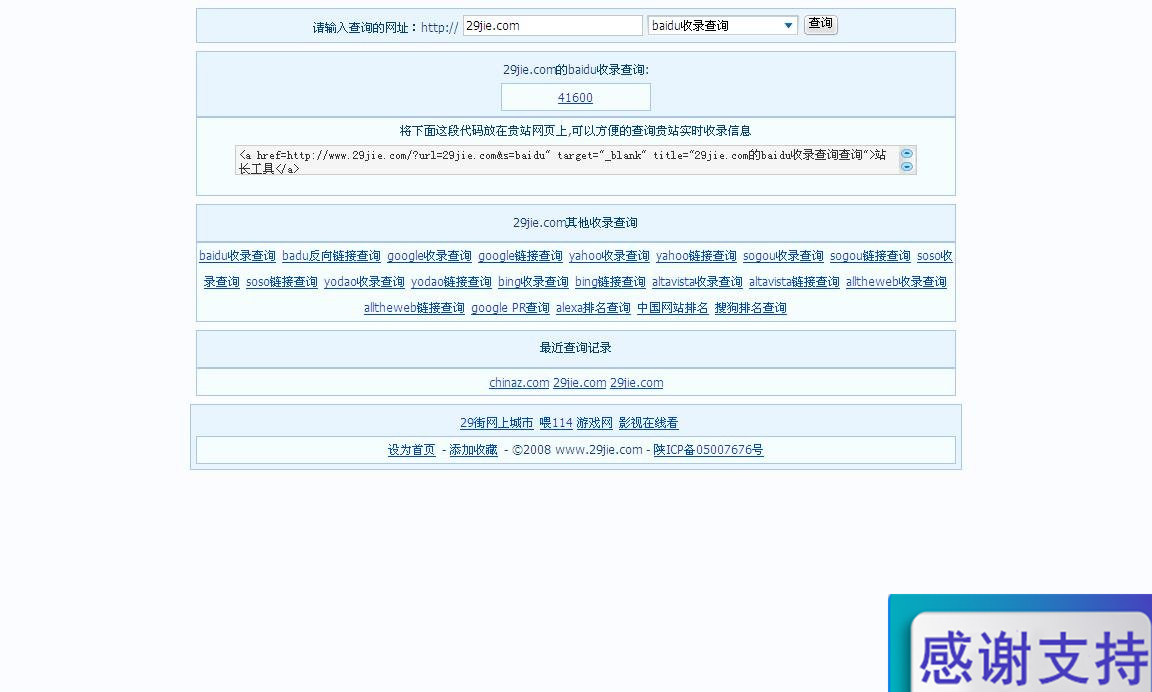Screen dimensions: 1152x692
Task: Open the baidu收录查询 dropdown
Action: pyautogui.click(x=722, y=26)
